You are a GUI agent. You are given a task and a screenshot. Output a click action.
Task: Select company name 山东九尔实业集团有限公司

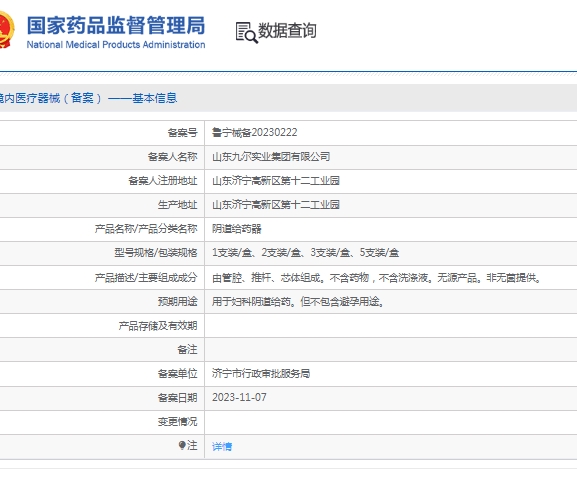click(271, 157)
